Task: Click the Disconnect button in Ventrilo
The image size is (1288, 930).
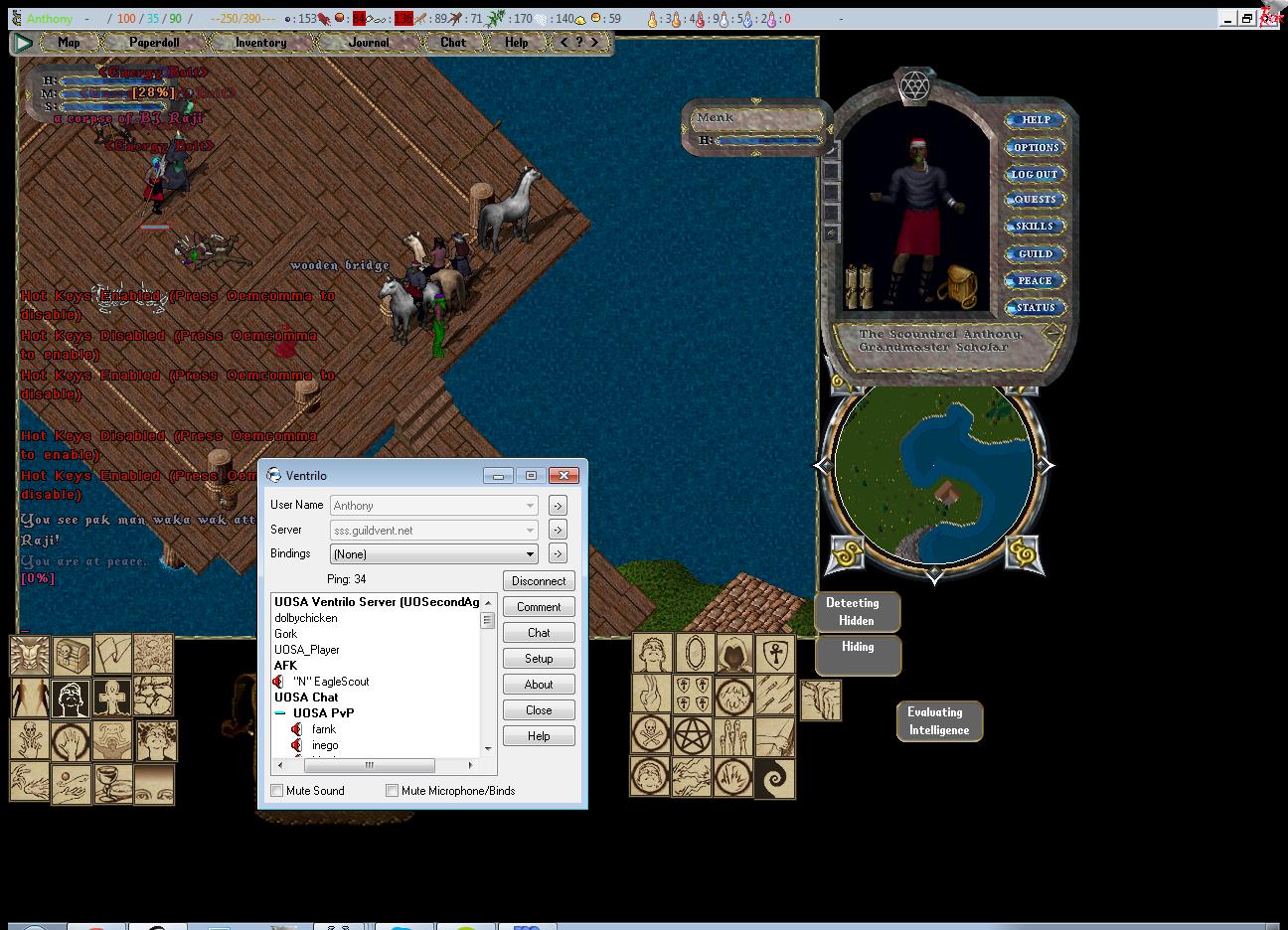Action: click(539, 581)
